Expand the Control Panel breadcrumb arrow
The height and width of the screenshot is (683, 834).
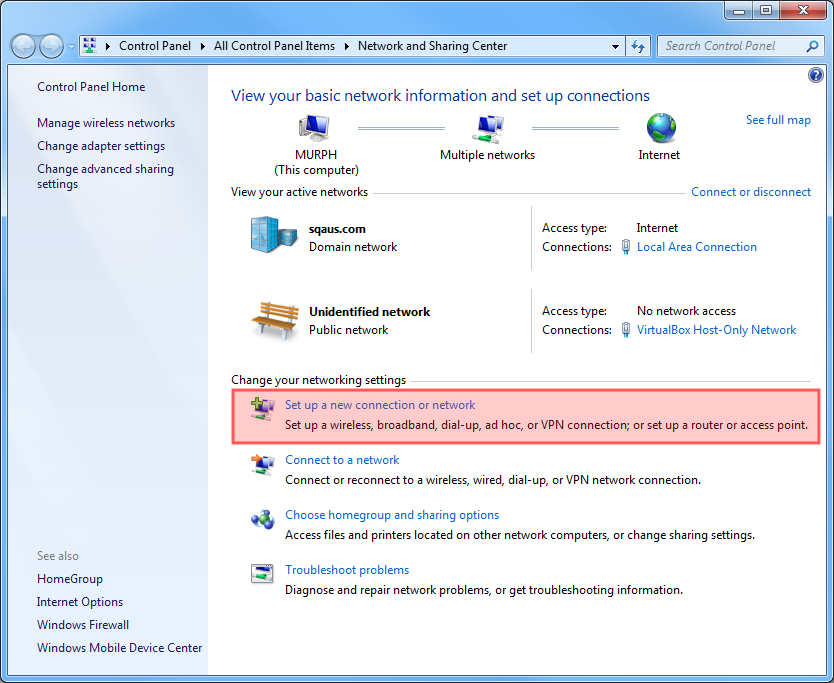click(205, 46)
